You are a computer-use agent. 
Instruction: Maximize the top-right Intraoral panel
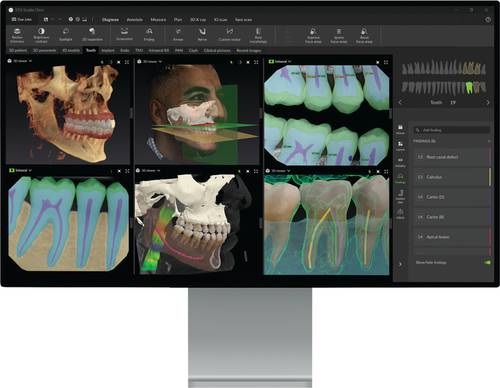(386, 62)
